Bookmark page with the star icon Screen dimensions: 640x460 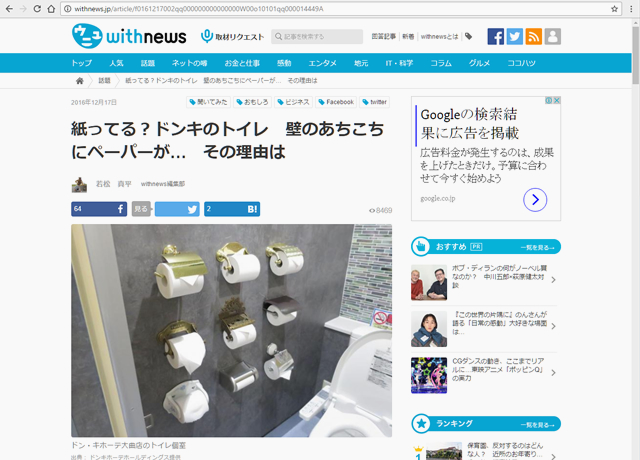tap(614, 9)
